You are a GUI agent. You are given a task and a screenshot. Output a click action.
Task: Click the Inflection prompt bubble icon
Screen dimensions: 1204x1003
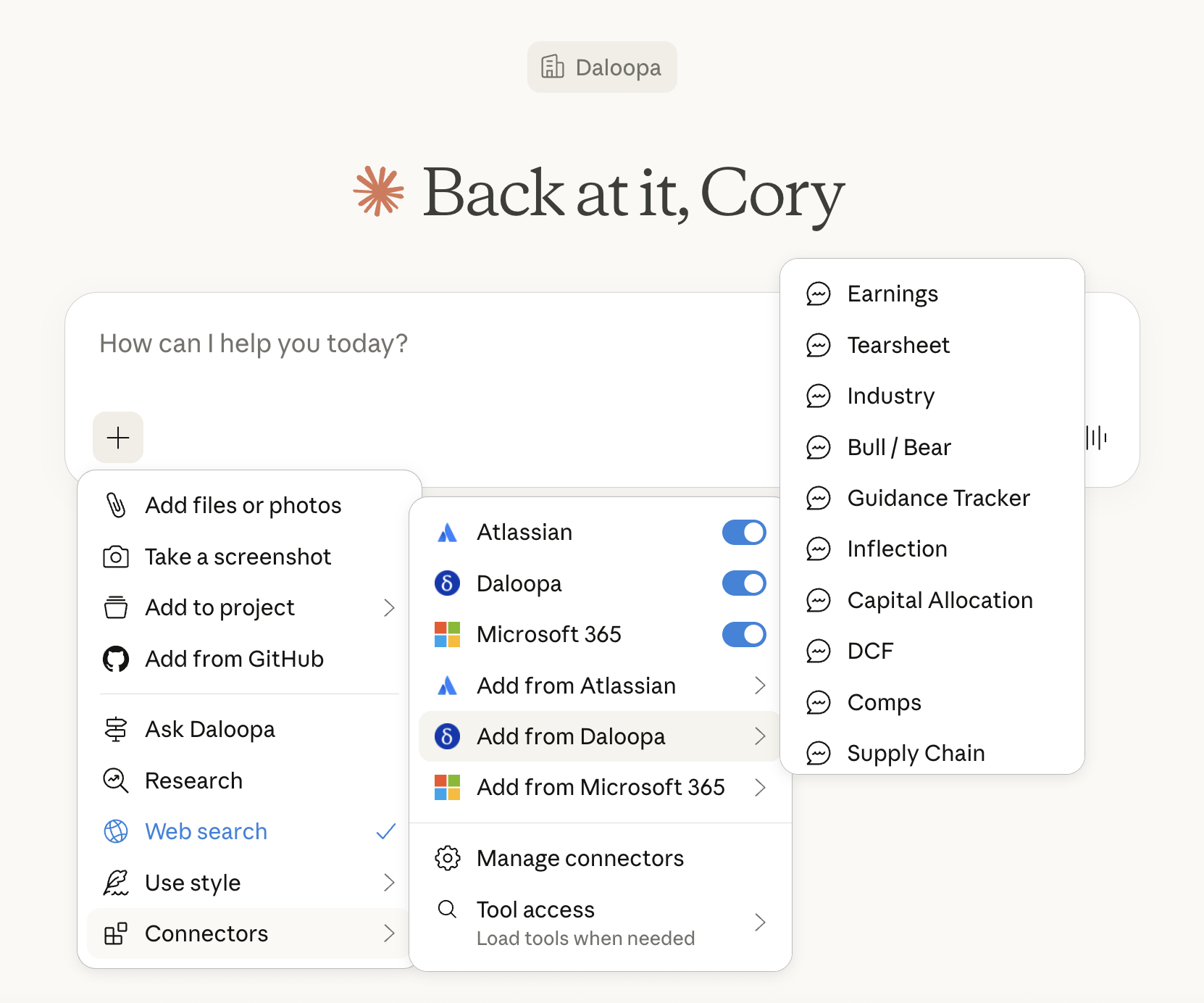(819, 549)
